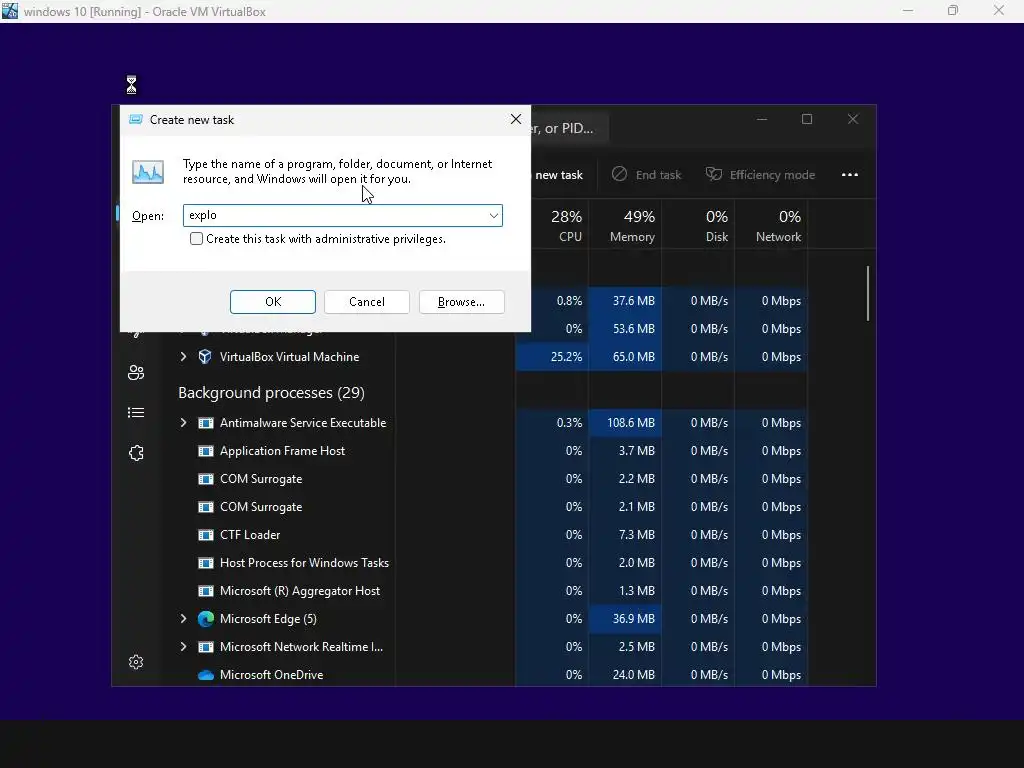This screenshot has height=768, width=1024.
Task: Select the Background processes (29) heading
Action: point(272,392)
